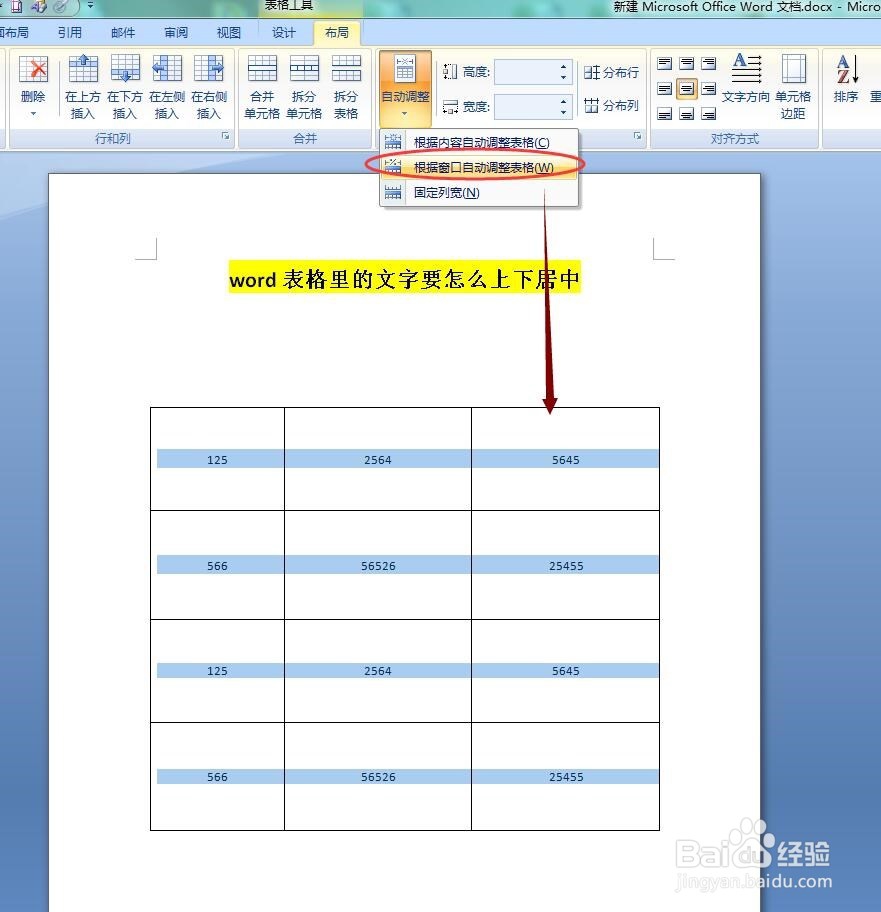Choose 根据窗口自动调整表格 from the menu
The width and height of the screenshot is (881, 912).
point(480,166)
